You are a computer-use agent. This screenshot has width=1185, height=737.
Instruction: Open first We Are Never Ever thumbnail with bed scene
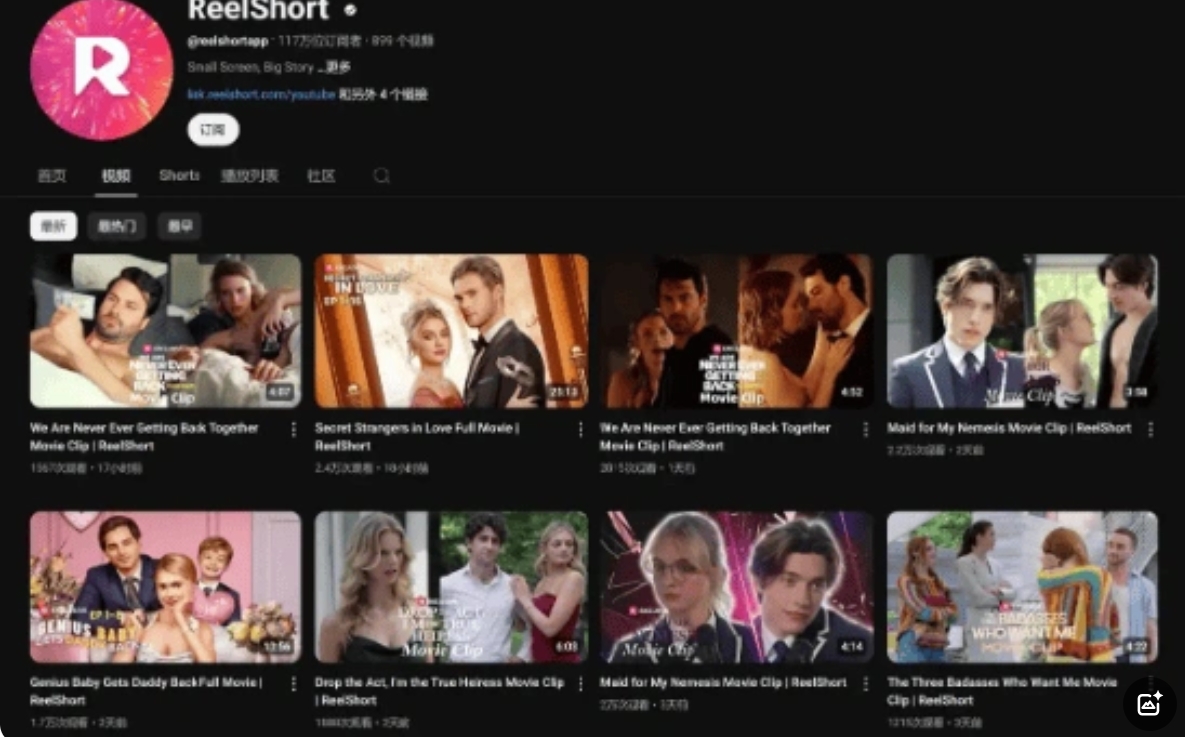pos(166,330)
